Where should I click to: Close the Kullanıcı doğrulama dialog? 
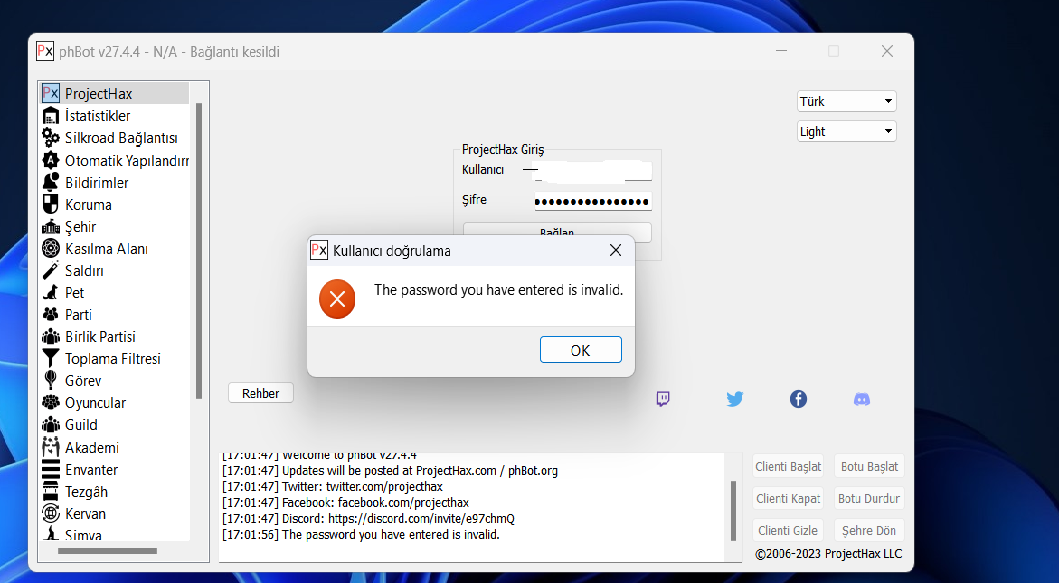pyautogui.click(x=615, y=250)
